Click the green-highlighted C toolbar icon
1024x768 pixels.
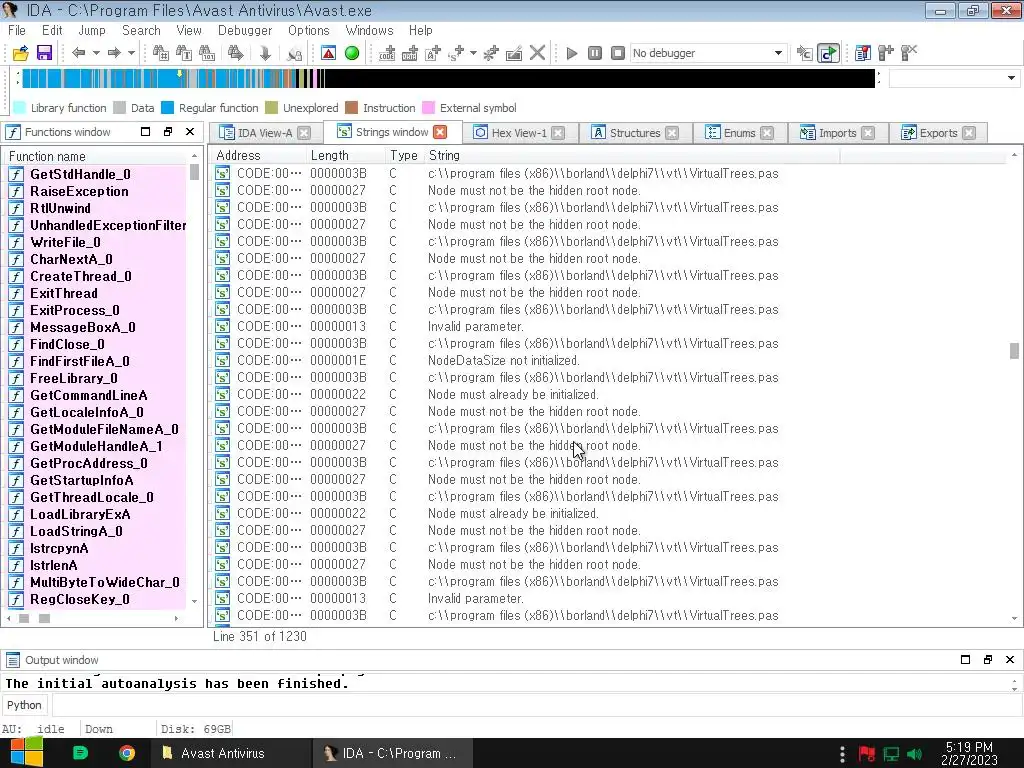(828, 53)
